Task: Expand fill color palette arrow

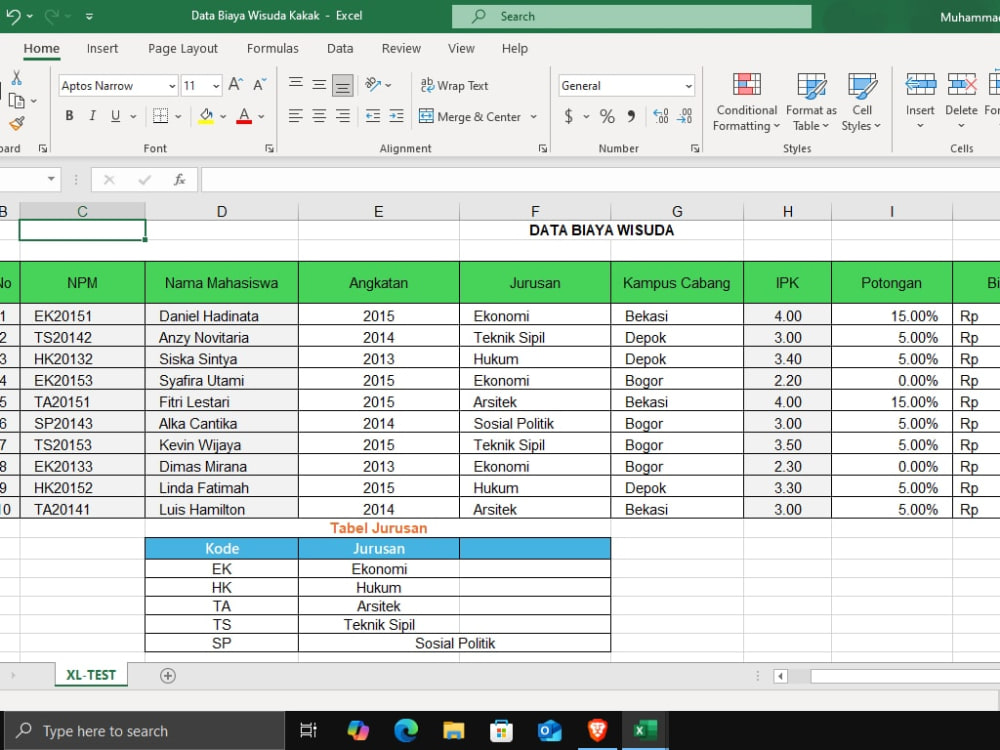Action: [x=223, y=116]
